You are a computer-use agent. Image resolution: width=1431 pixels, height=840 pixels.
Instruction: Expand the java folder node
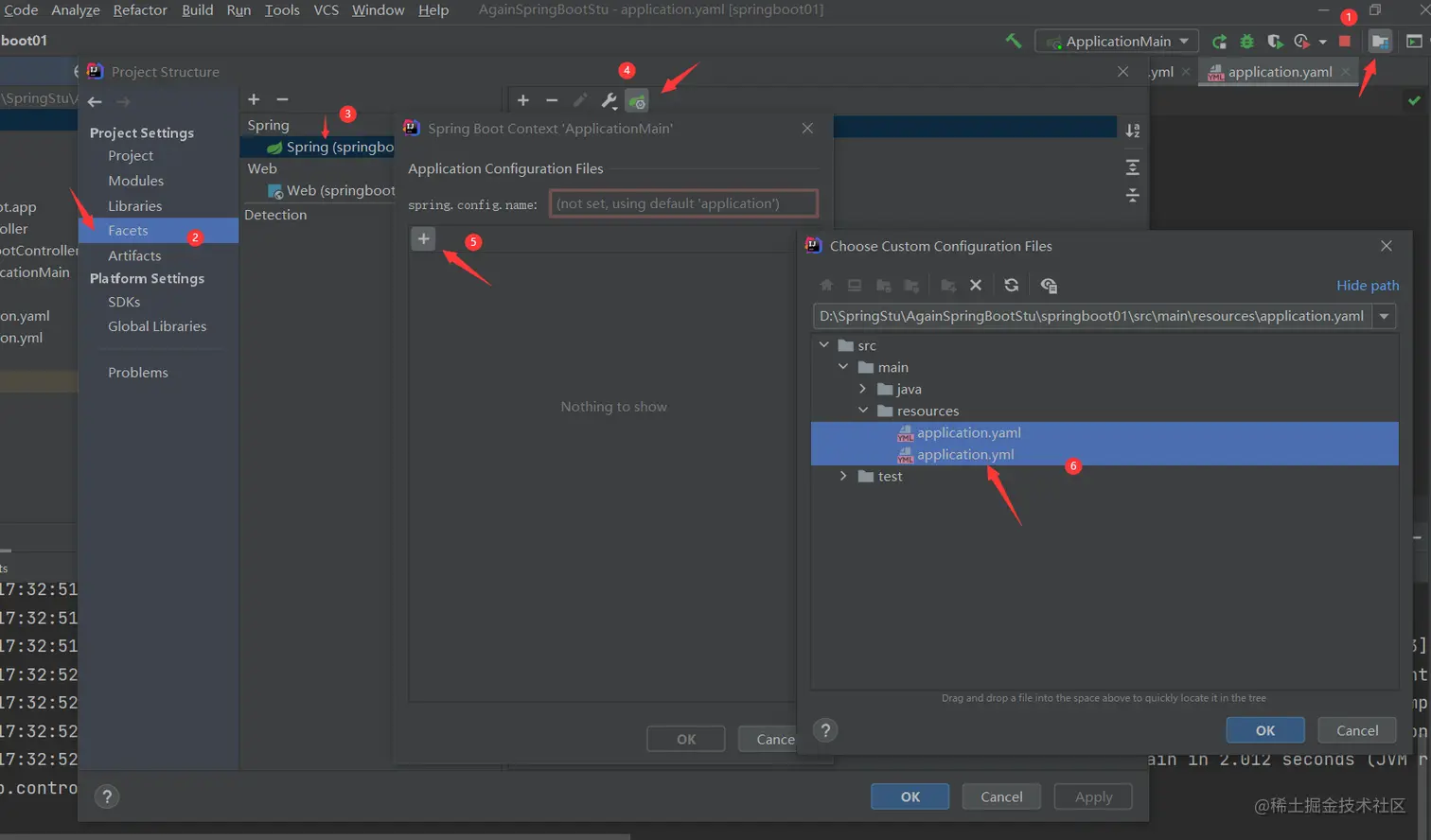coord(862,389)
